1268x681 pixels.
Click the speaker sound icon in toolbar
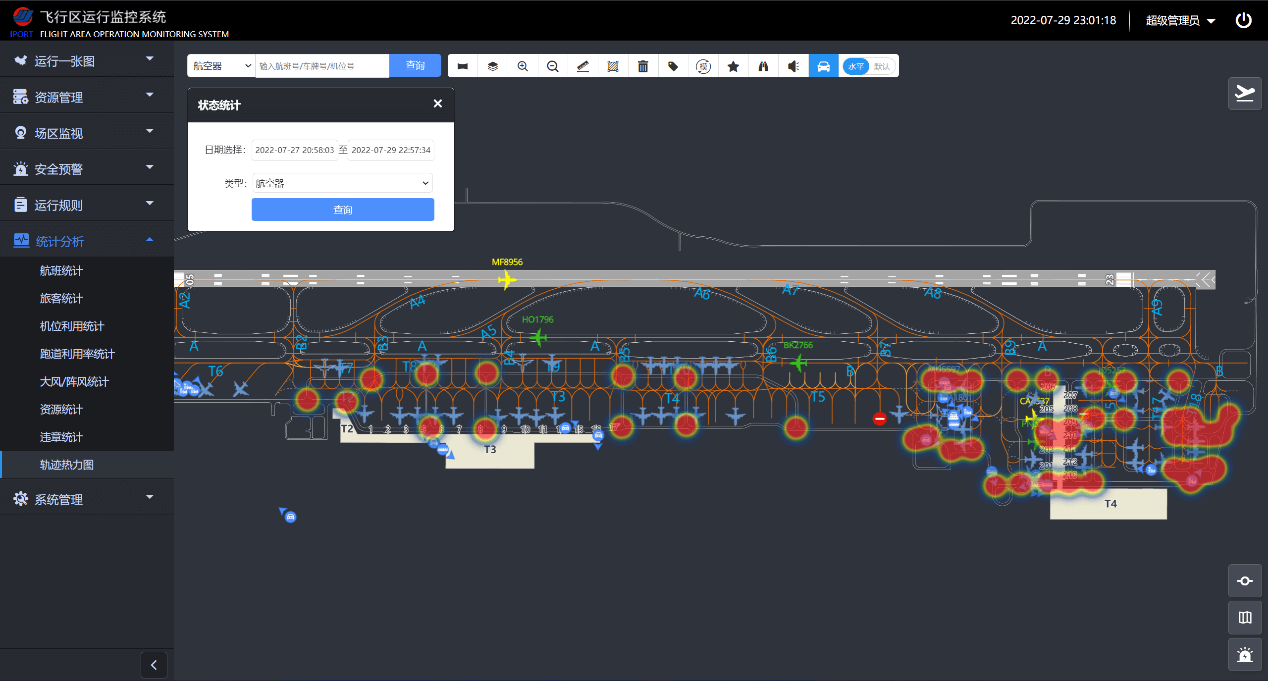pyautogui.click(x=793, y=66)
